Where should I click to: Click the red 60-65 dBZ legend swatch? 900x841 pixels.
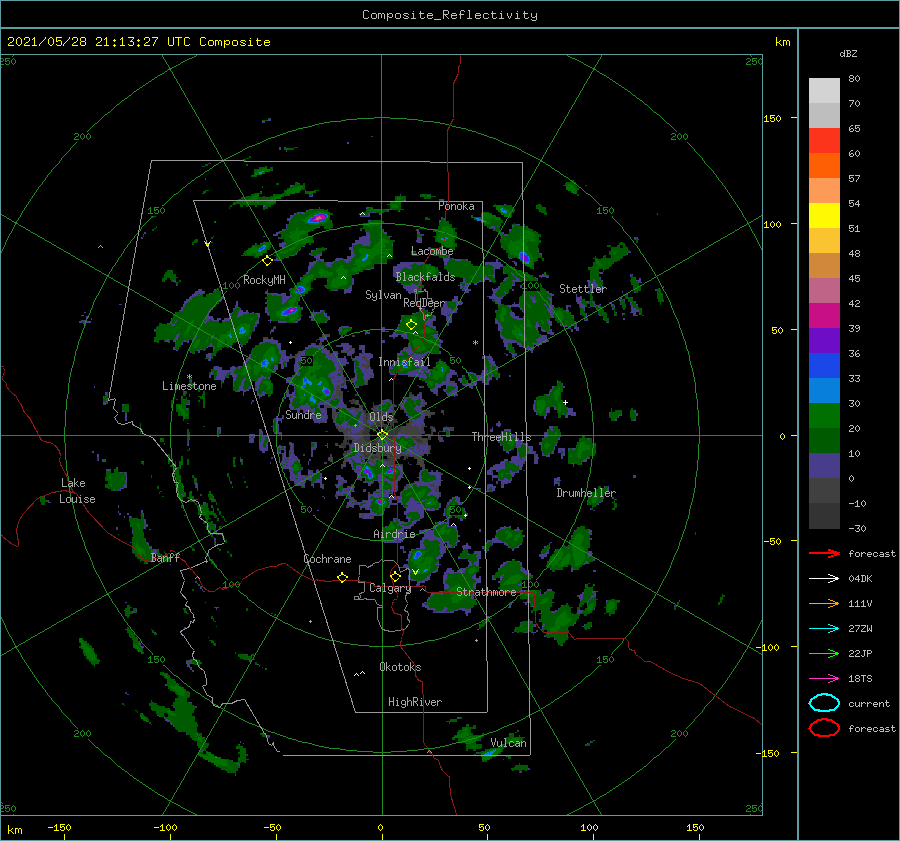(x=824, y=141)
